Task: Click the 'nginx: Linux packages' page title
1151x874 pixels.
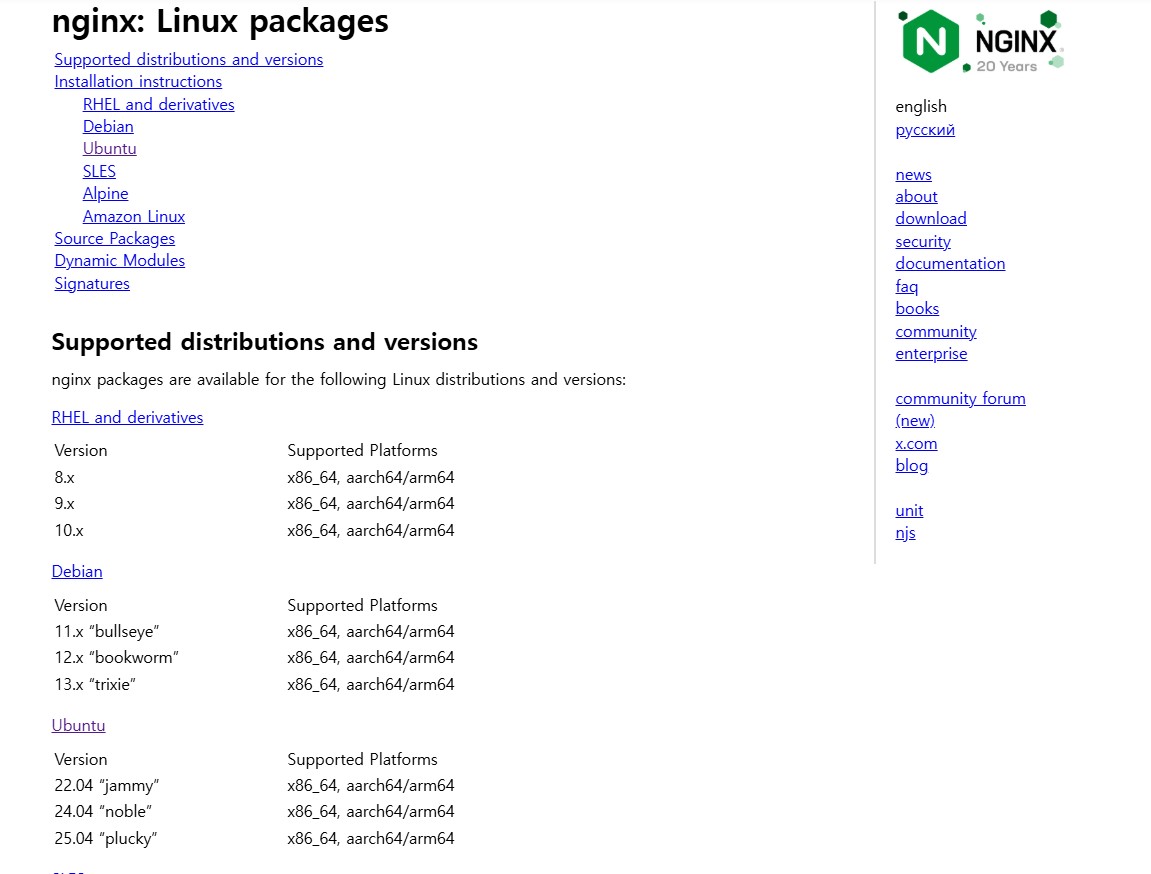Action: 220,21
